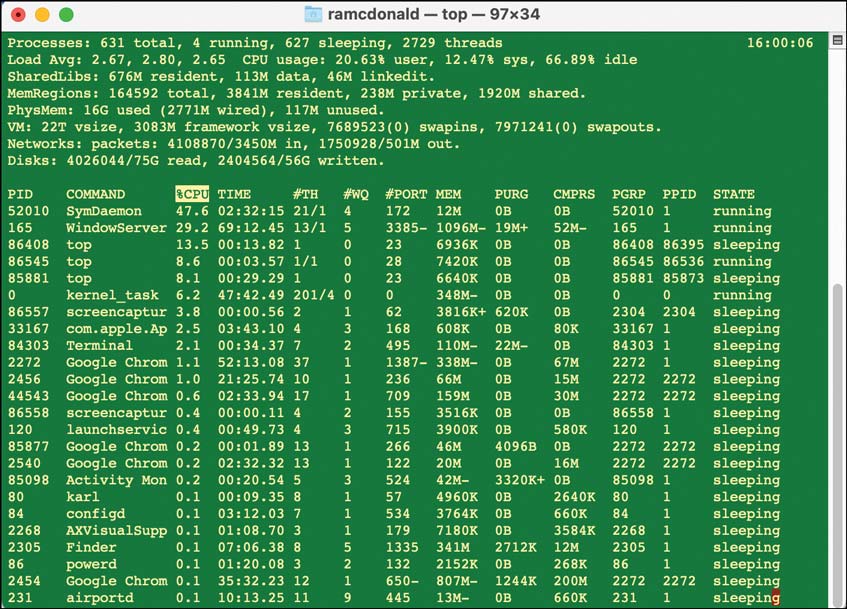Click the kernel_task process entry
Screen dimensions: 847x609
(x=112, y=295)
